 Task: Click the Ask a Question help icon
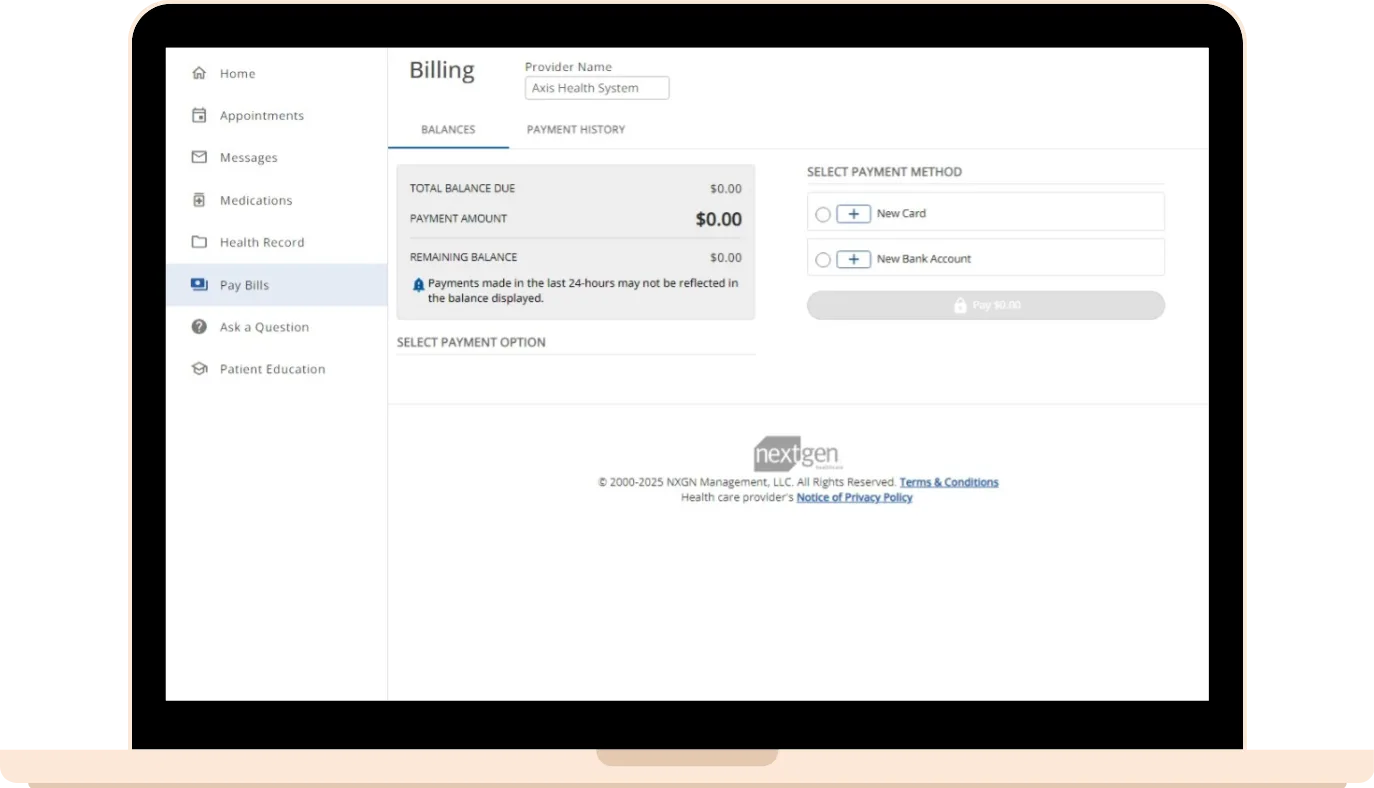[199, 327]
